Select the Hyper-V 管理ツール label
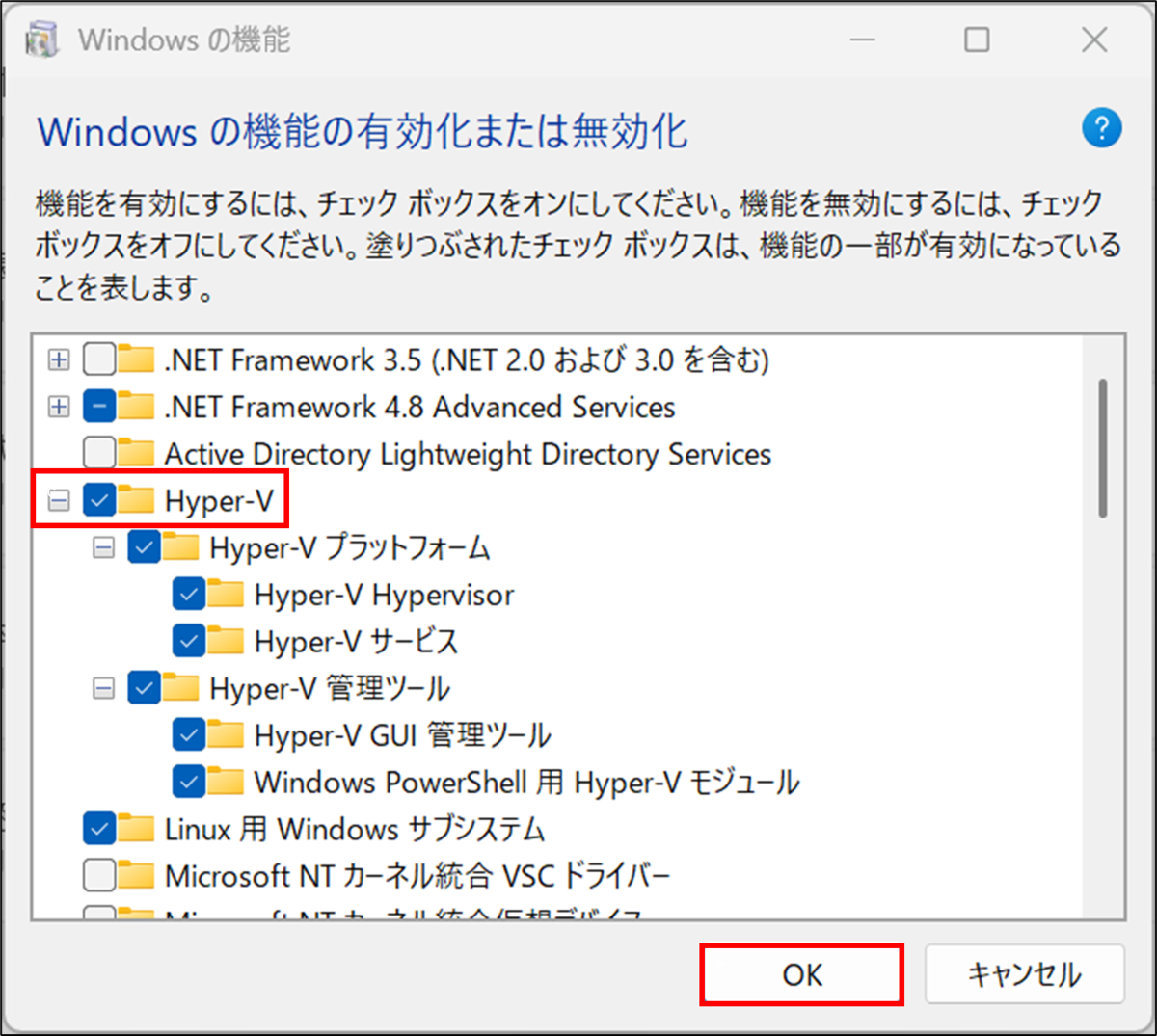 [330, 688]
